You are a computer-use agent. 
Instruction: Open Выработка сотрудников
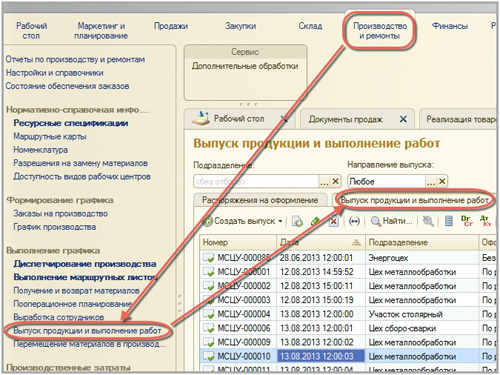click(59, 317)
